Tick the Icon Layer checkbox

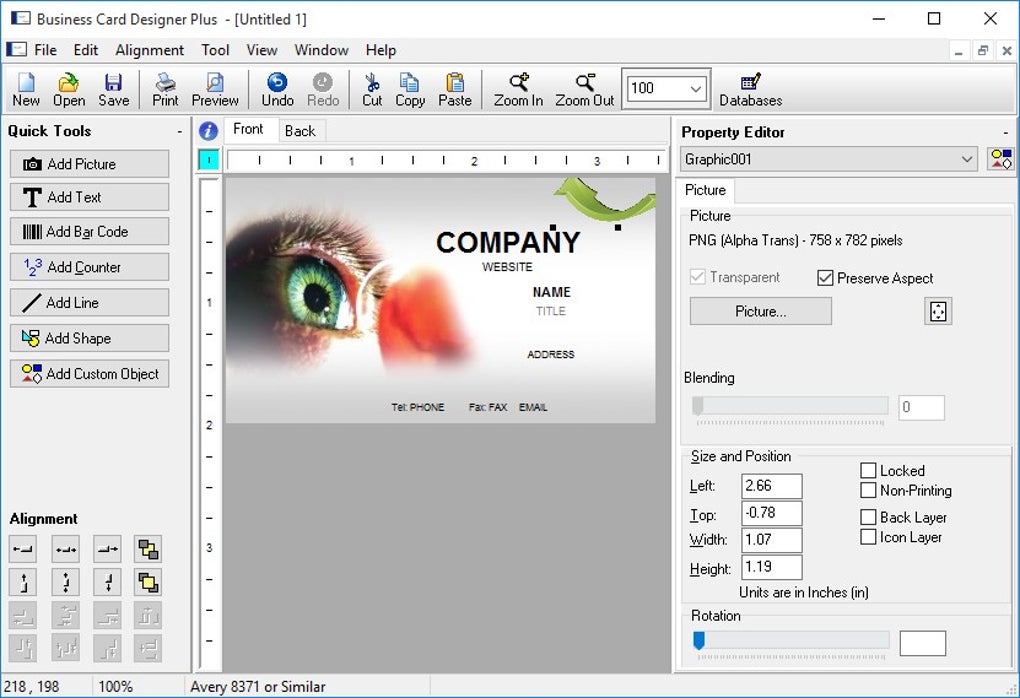(x=868, y=537)
